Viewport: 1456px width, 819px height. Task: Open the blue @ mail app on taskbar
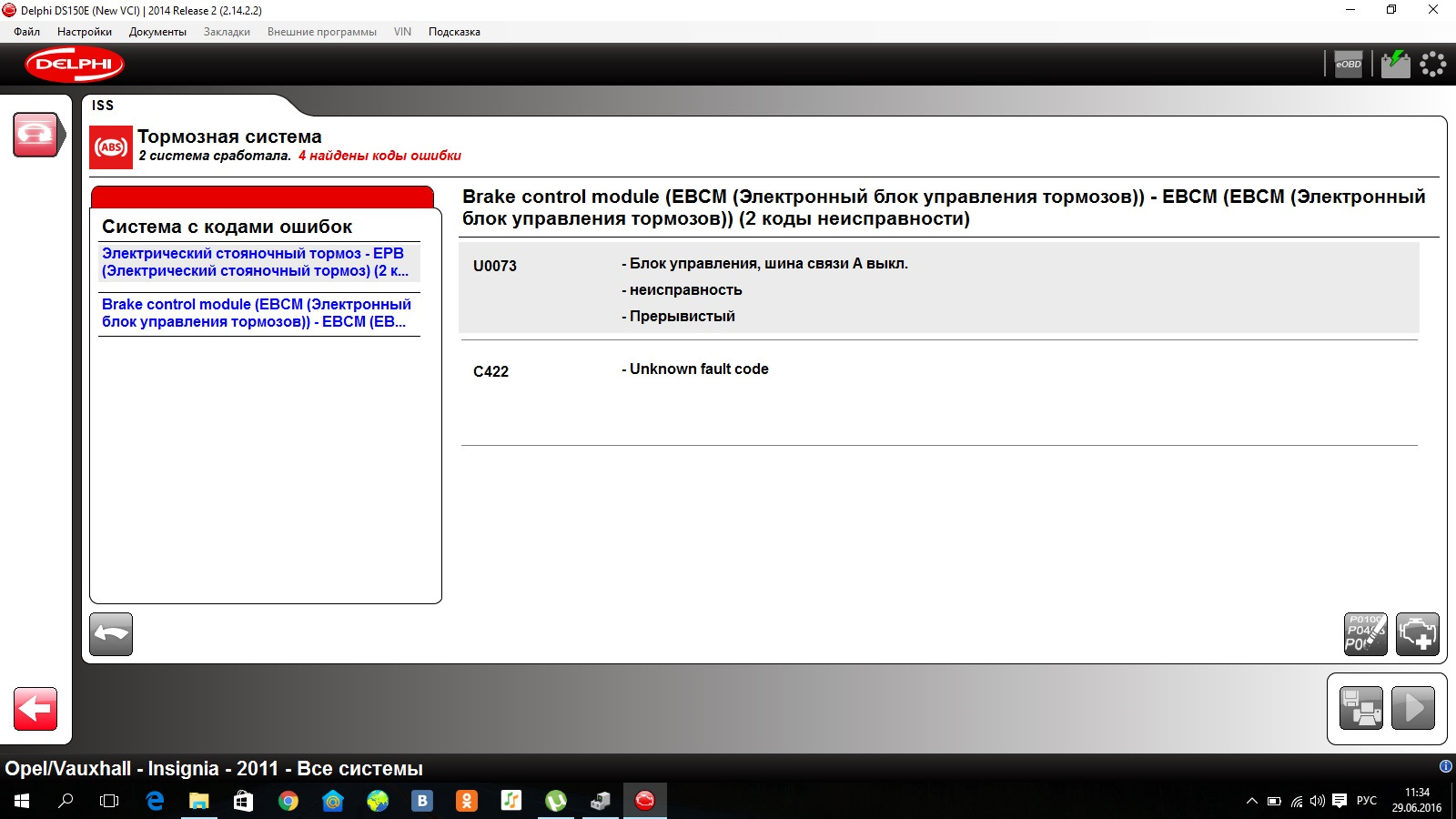point(332,801)
